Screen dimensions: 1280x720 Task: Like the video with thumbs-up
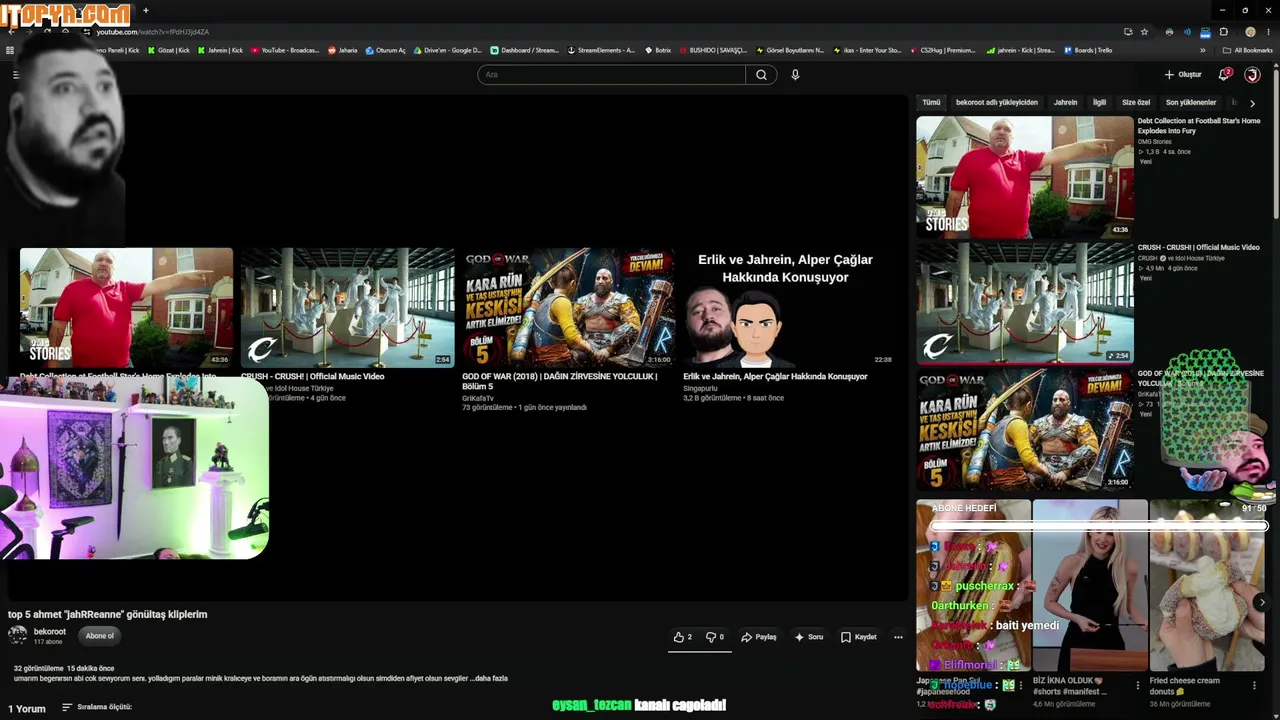pos(683,637)
